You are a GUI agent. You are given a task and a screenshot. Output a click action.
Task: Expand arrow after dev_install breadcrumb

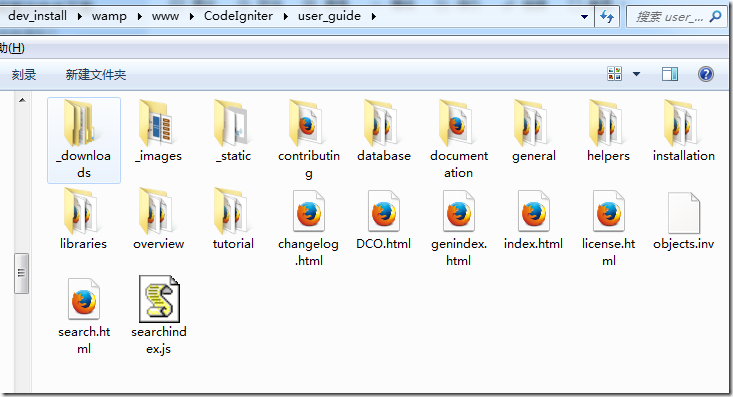click(79, 16)
